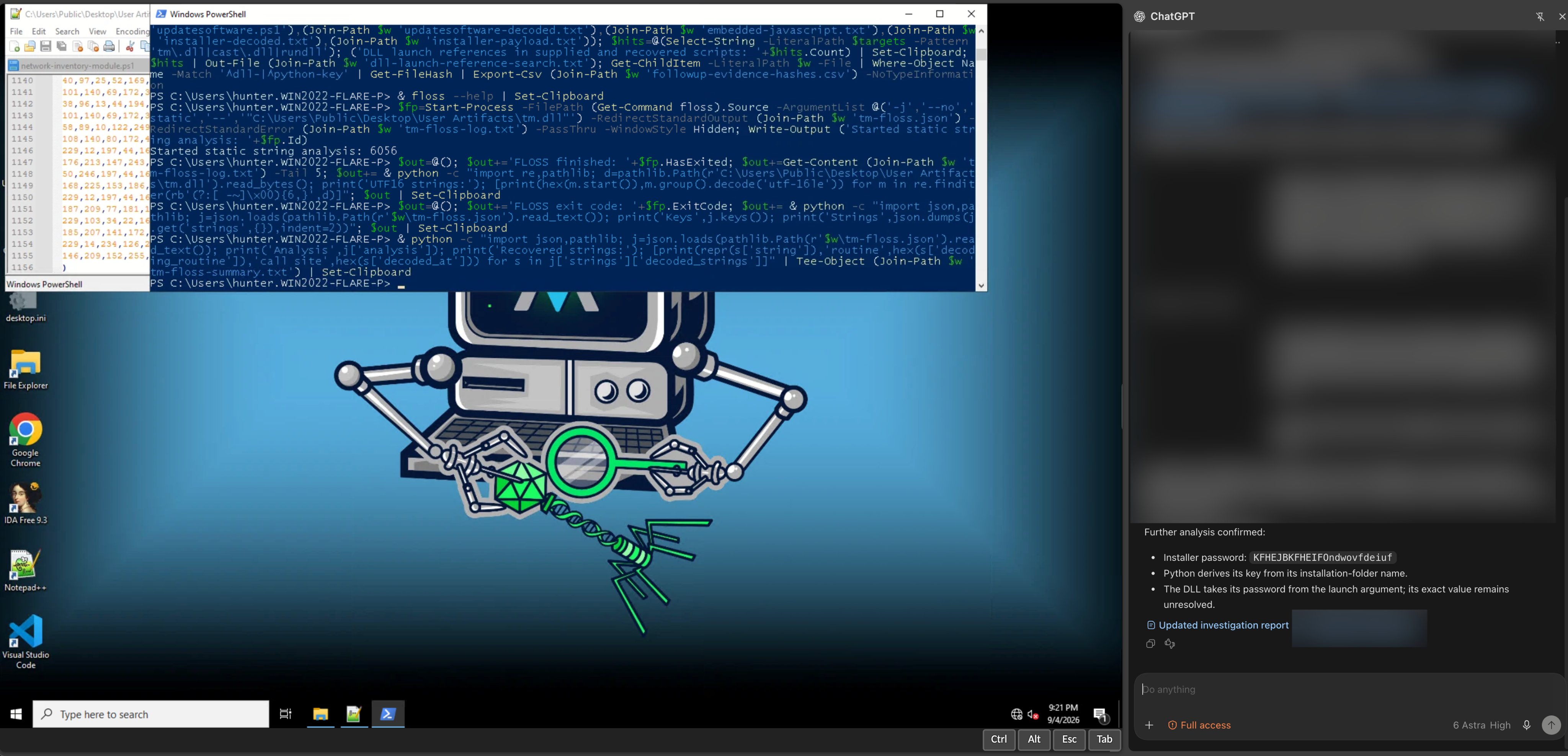
Task: Select desktop.ini file on desktop
Action: 26,308
